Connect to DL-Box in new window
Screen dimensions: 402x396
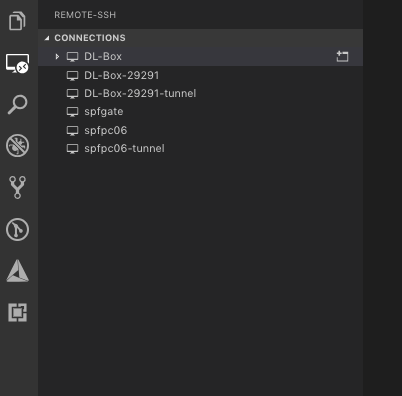[342, 57]
